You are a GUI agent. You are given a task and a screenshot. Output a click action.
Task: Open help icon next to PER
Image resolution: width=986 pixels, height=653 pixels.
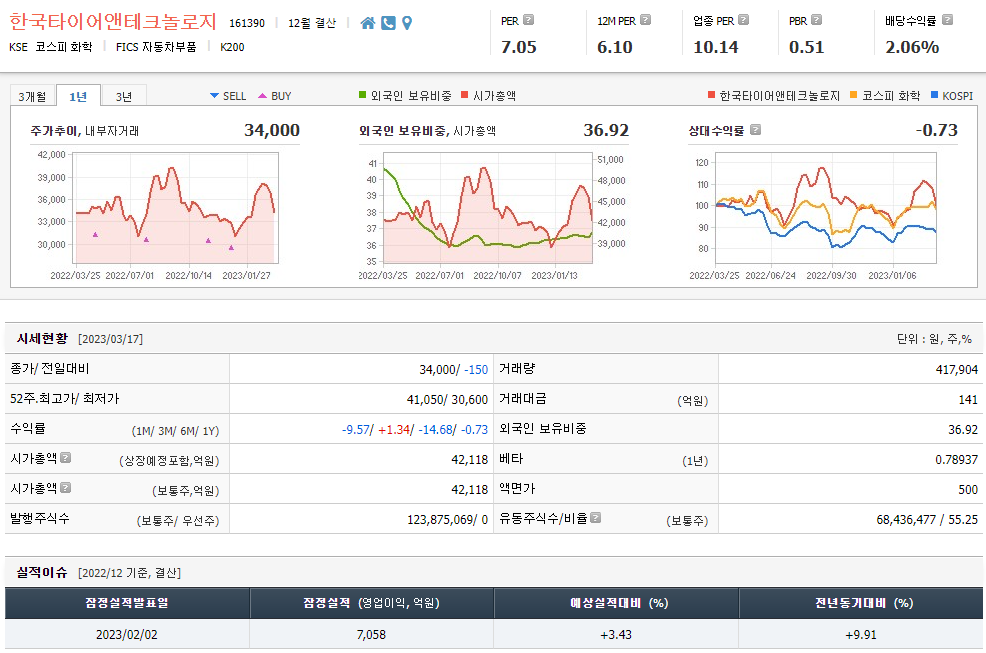pos(529,20)
